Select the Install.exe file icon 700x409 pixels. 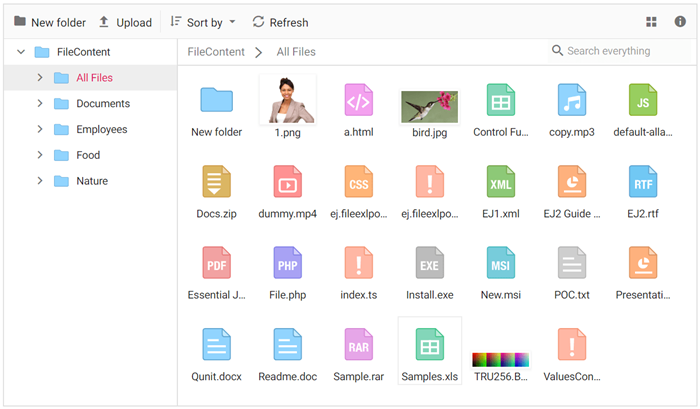coord(430,264)
